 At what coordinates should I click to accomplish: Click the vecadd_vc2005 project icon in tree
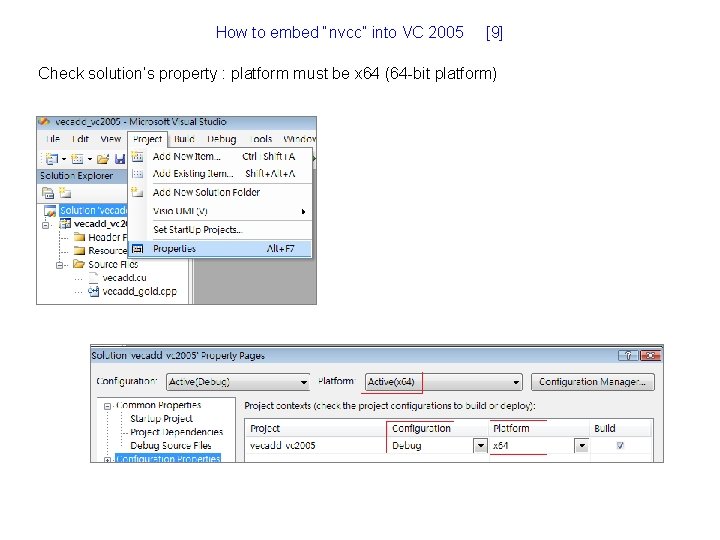coord(65,224)
